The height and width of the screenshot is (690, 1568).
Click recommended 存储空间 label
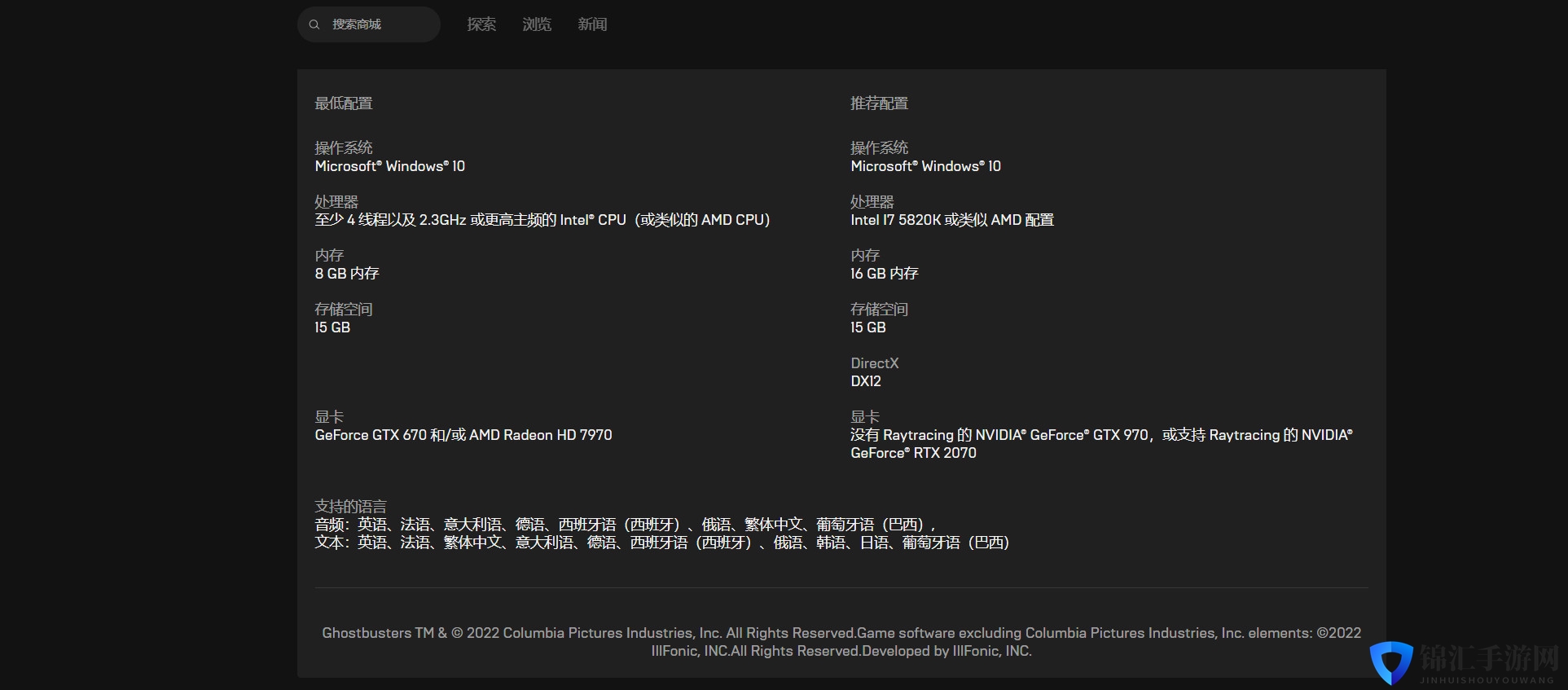pos(879,310)
